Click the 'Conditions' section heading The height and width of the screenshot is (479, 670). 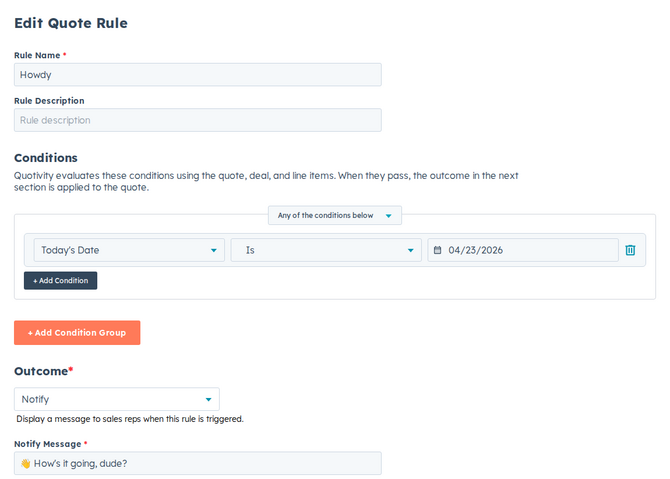coord(46,158)
